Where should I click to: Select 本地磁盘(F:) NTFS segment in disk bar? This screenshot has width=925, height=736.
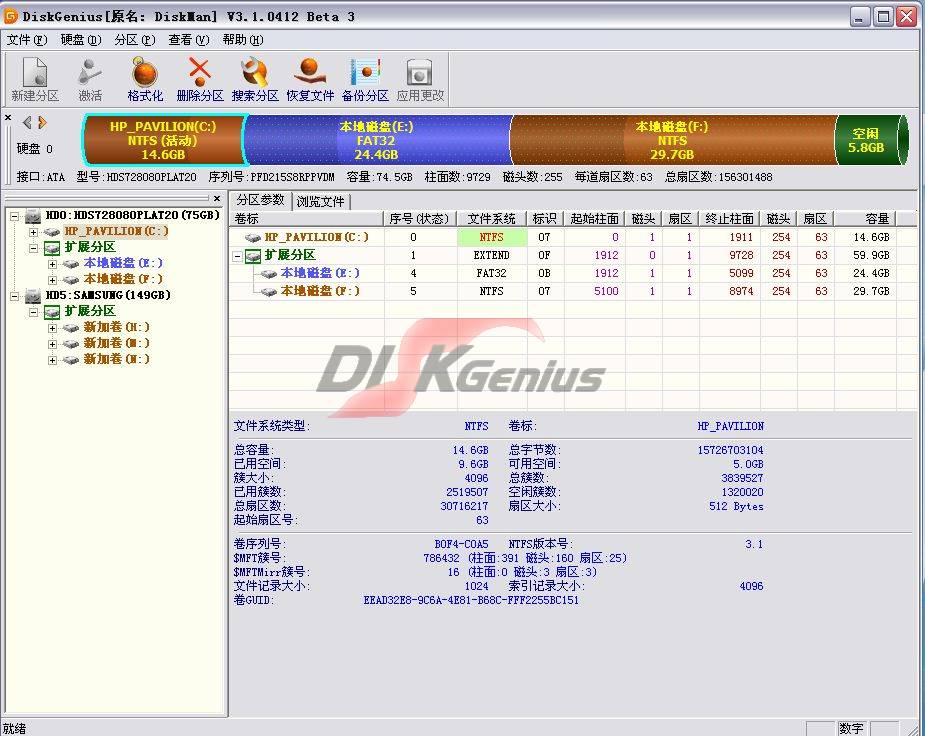tap(673, 140)
